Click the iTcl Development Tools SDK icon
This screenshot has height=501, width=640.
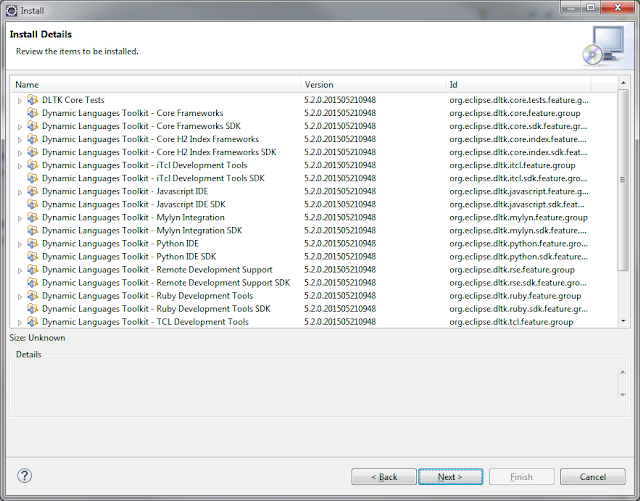click(x=33, y=178)
